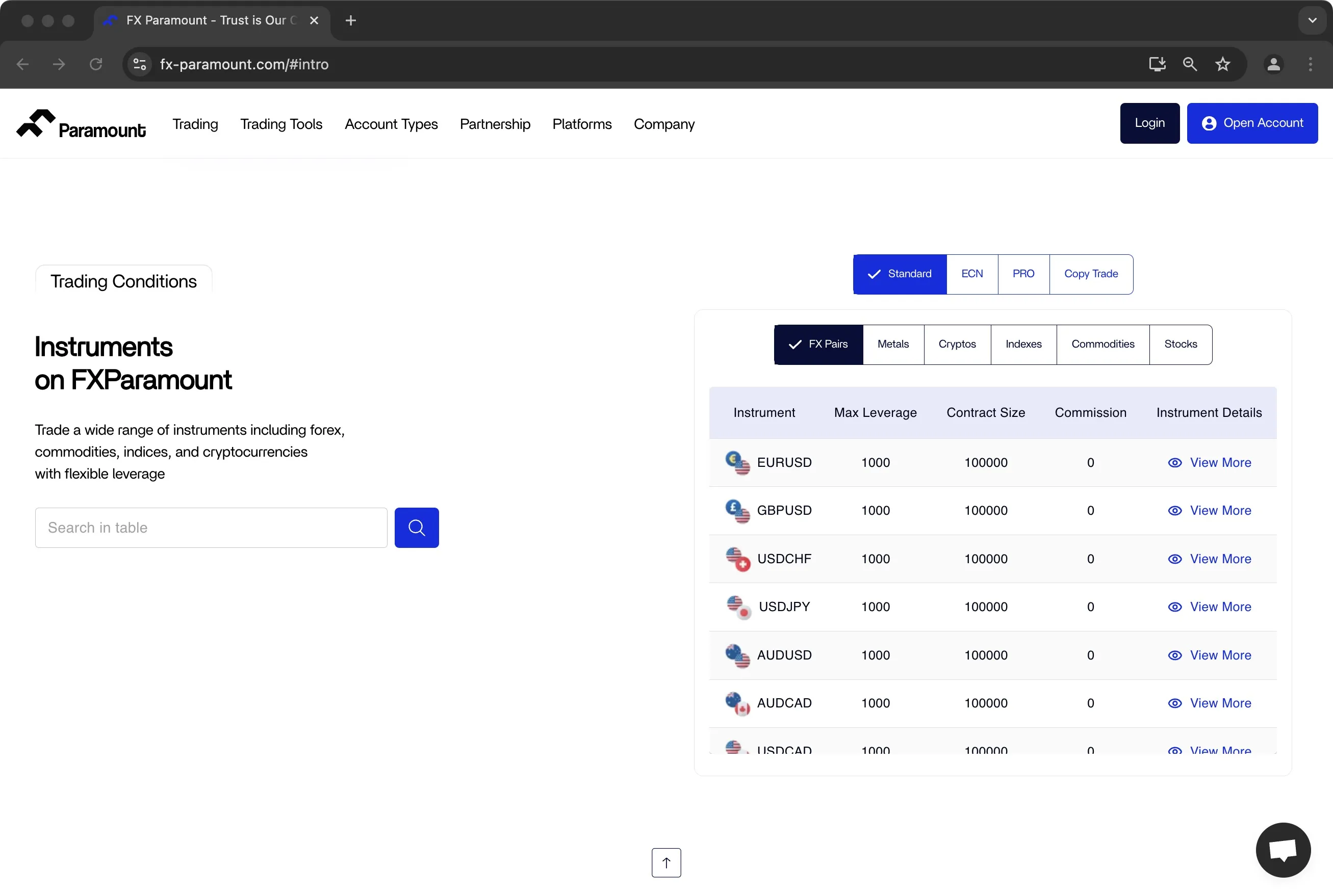Select the Copy Trade account option
1333x896 pixels.
(1091, 274)
